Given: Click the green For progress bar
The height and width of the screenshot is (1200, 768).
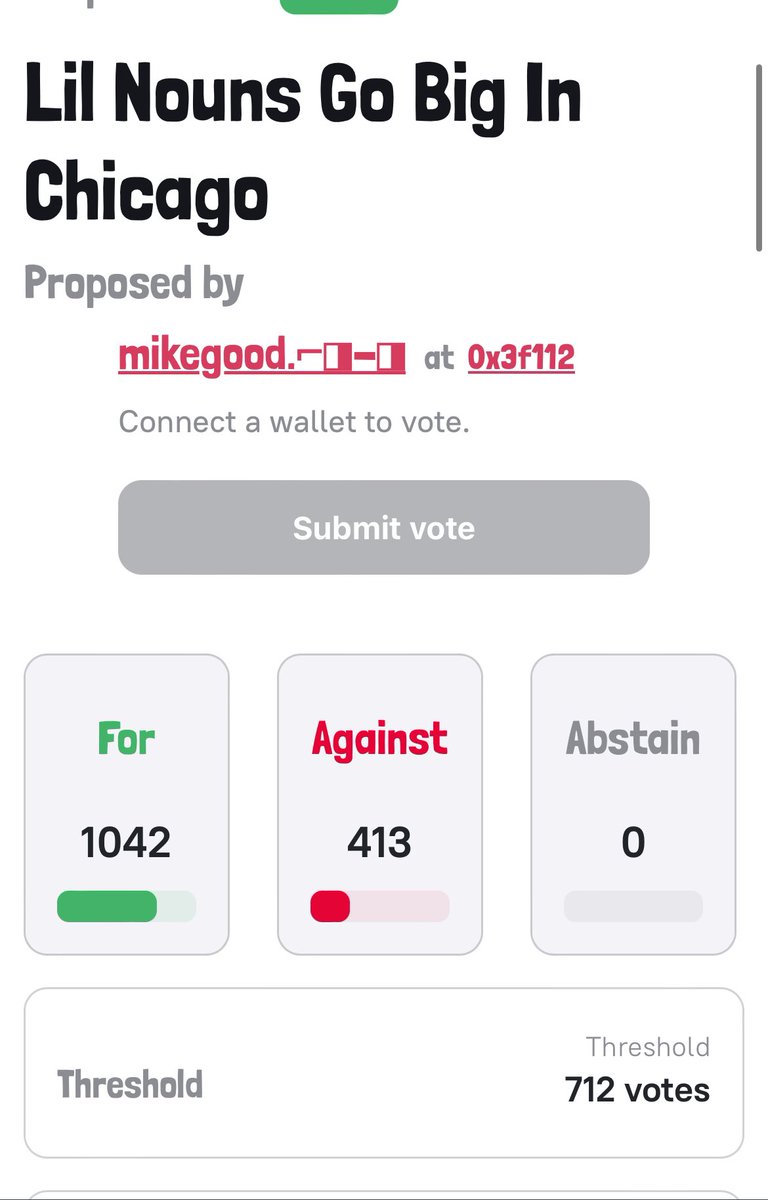Looking at the screenshot, I should click(x=126, y=906).
